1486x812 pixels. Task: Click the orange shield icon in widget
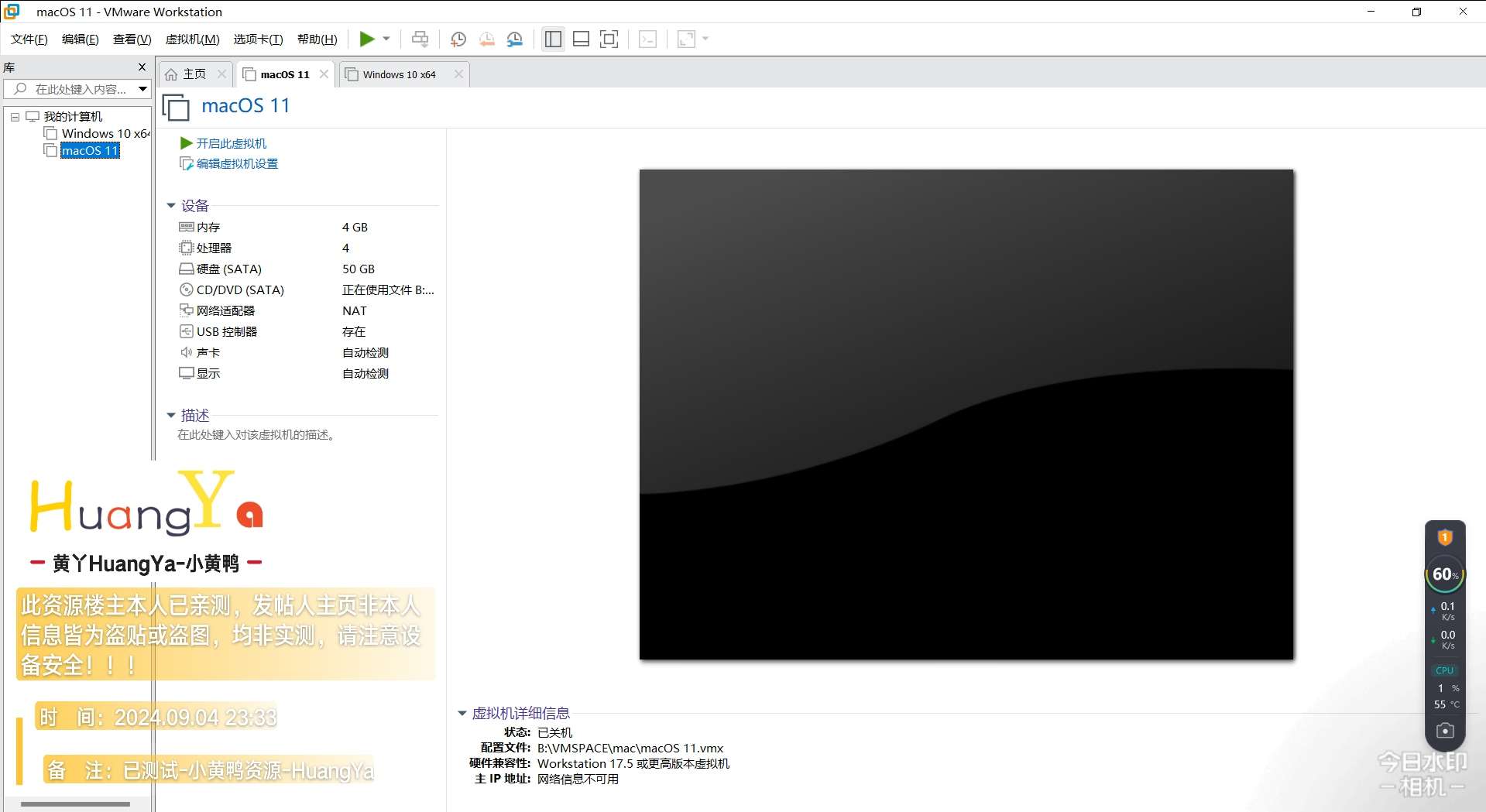(x=1445, y=537)
